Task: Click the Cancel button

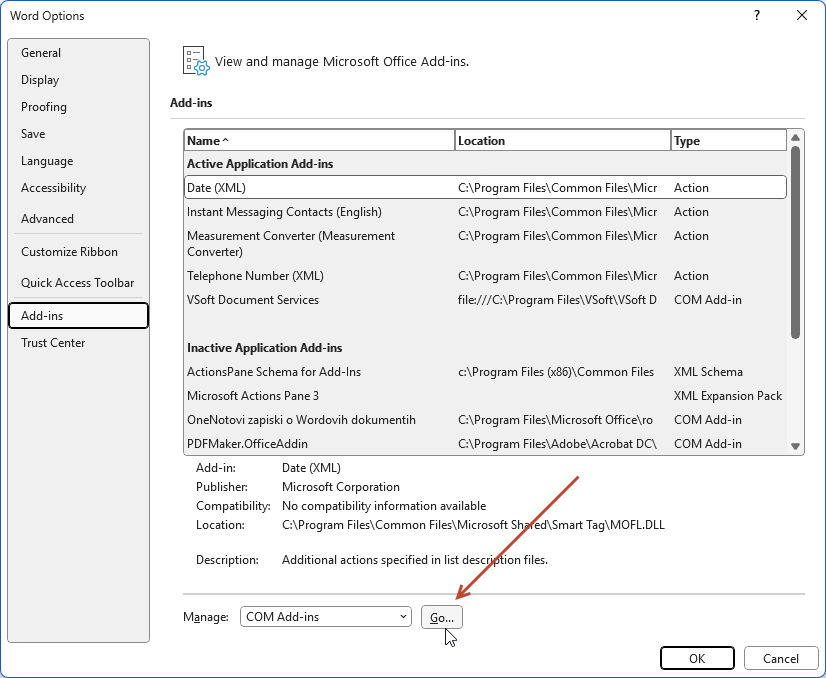Action: tap(781, 659)
